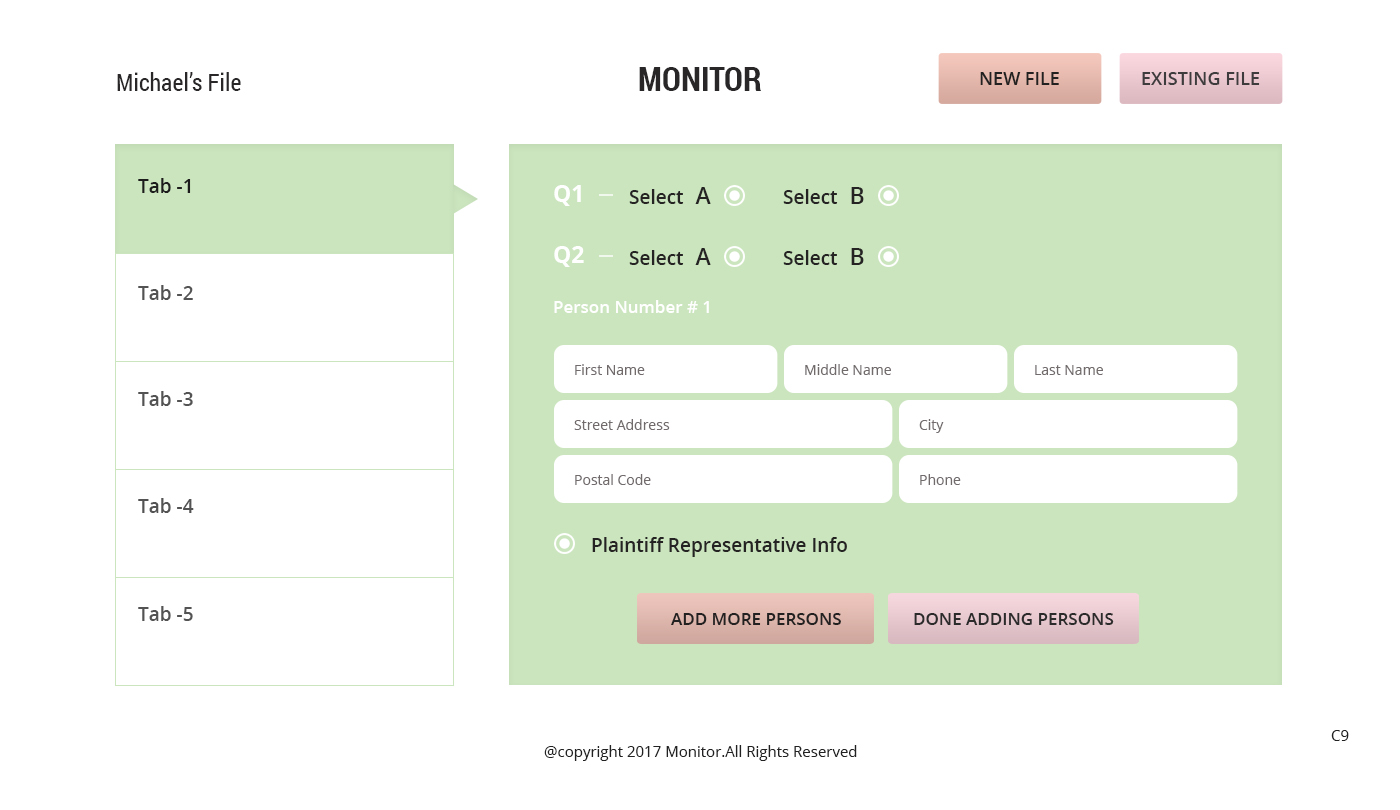This screenshot has height=810, width=1400.
Task: Click into the Middle Name field
Action: pyautogui.click(x=895, y=370)
